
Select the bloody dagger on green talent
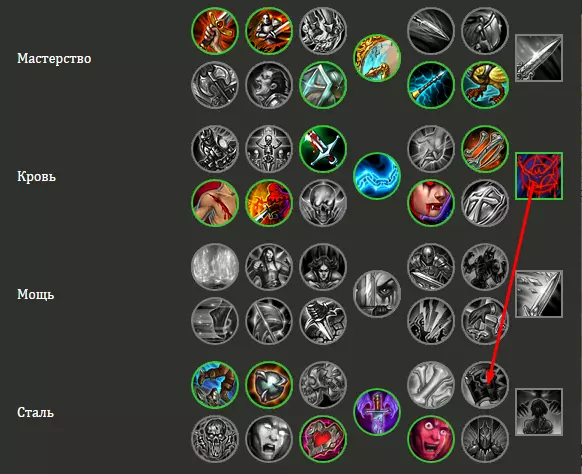click(323, 149)
